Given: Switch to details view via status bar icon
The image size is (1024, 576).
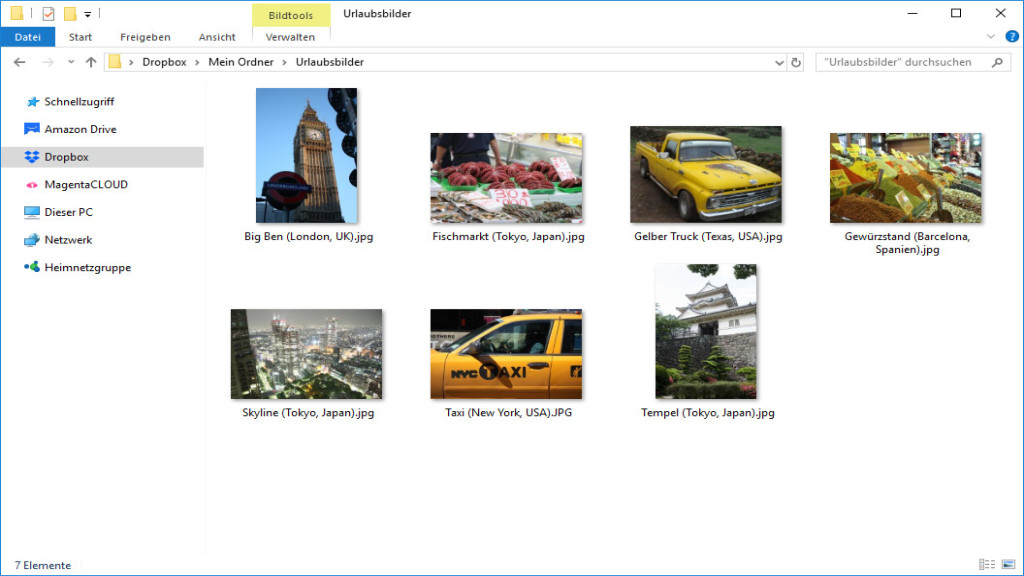Looking at the screenshot, I should click(986, 565).
